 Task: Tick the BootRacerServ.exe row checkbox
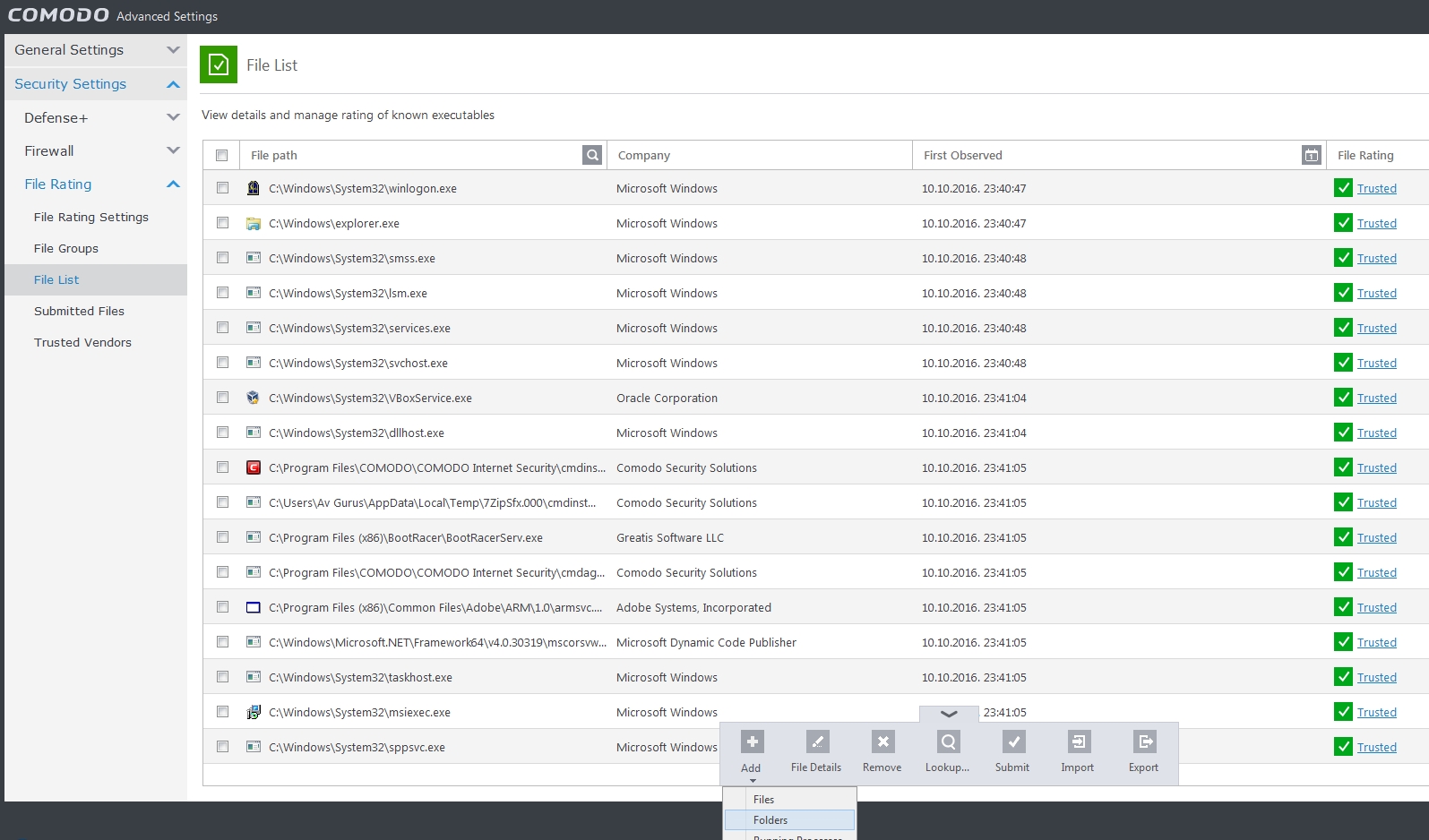(222, 537)
